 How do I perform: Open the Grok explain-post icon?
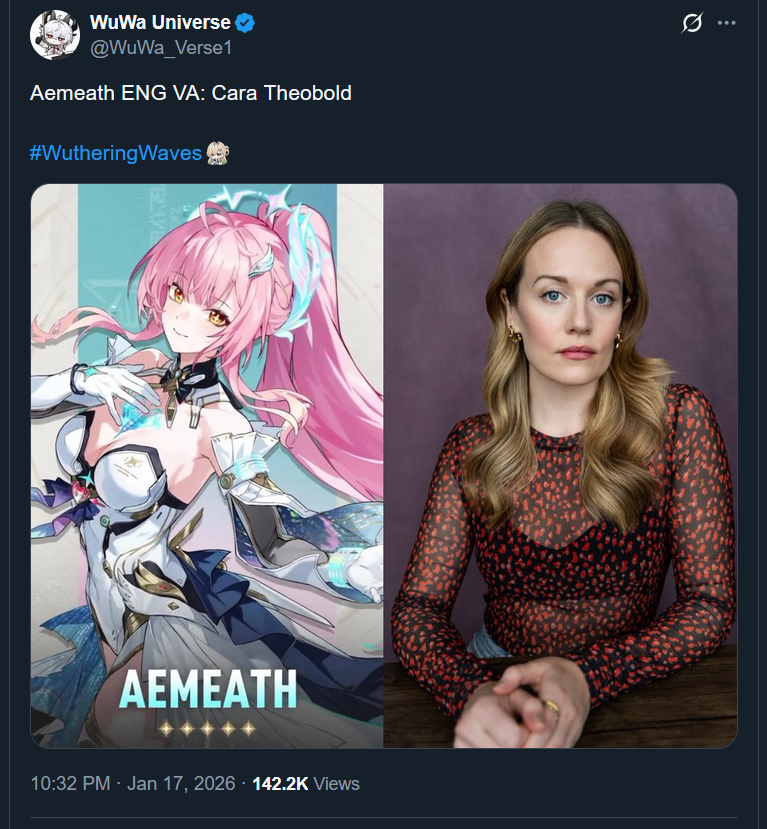point(692,23)
